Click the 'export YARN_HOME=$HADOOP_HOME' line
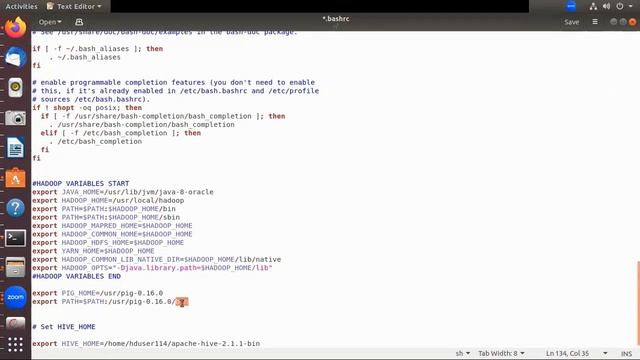 93,251
